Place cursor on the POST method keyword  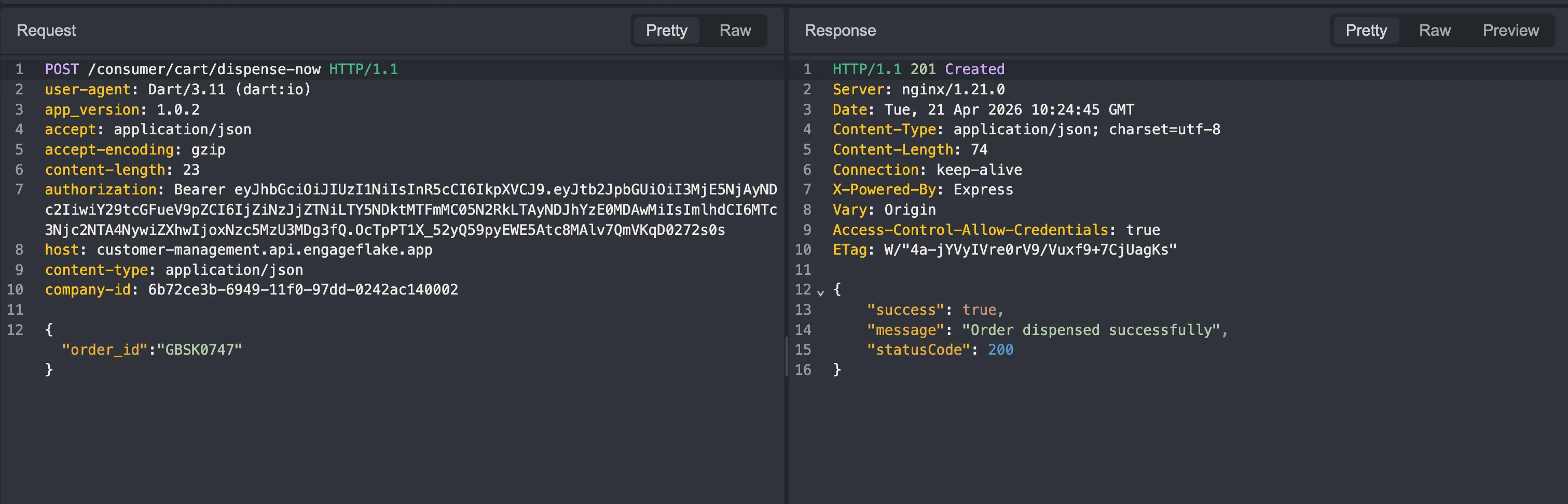pos(61,69)
